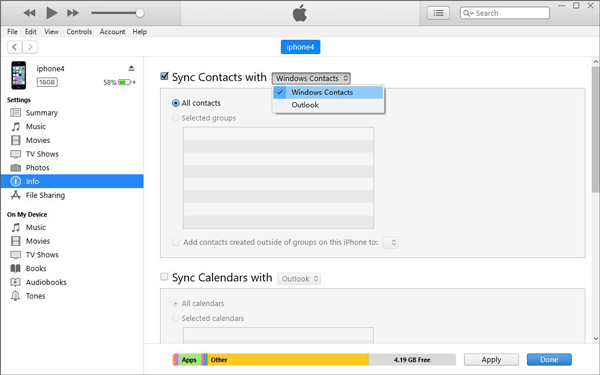Select the Info icon in sidebar
Viewport: 600px width, 375px height.
(16, 181)
